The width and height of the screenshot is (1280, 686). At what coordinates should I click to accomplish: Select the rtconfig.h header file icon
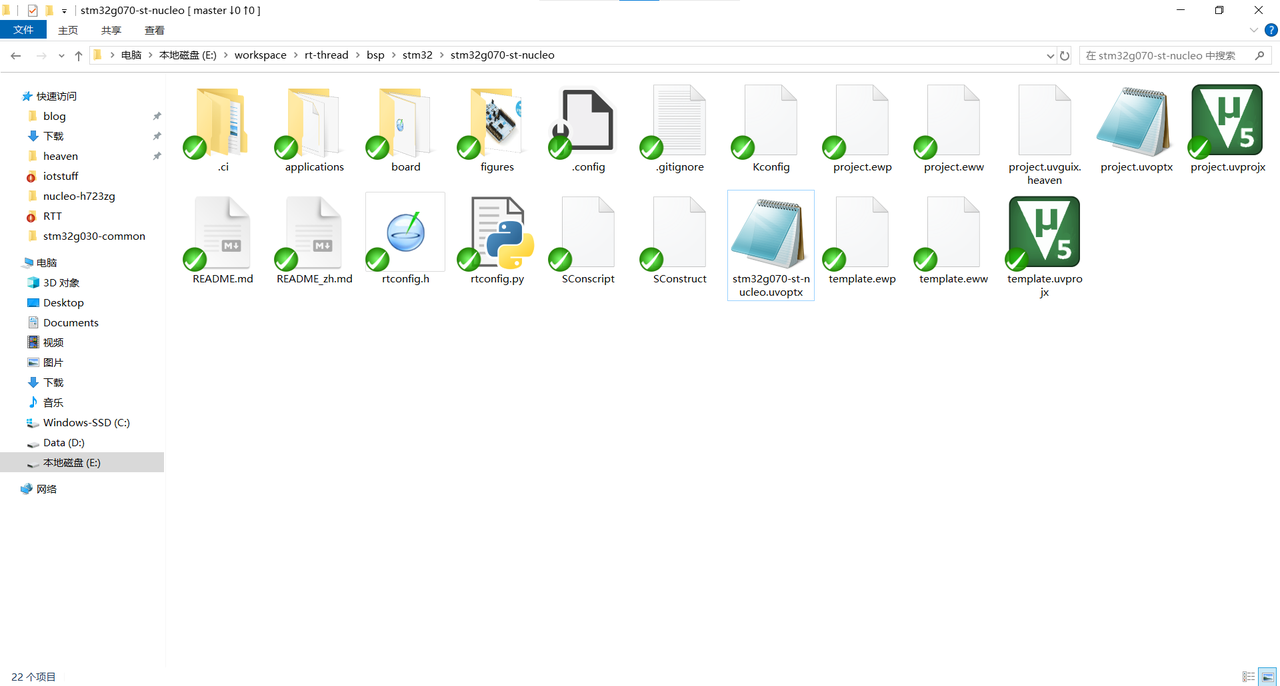pyautogui.click(x=405, y=234)
